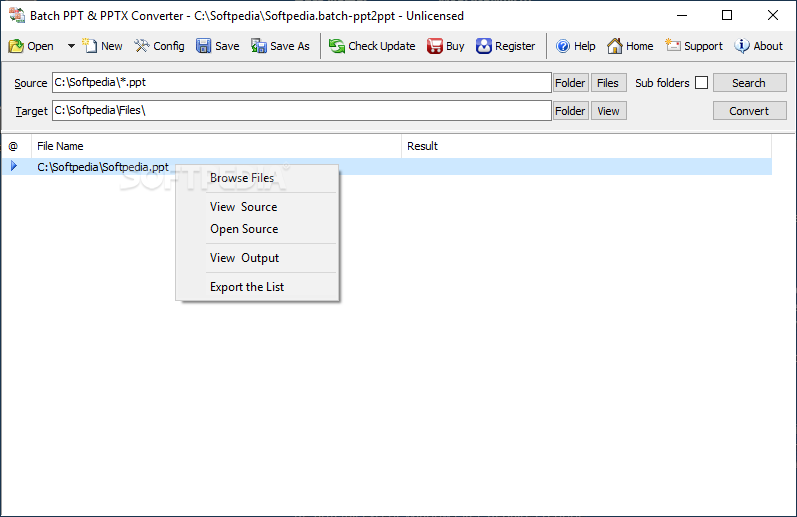Expand the Open dropdown arrow
Screen dimensions: 797x517
click(71, 46)
